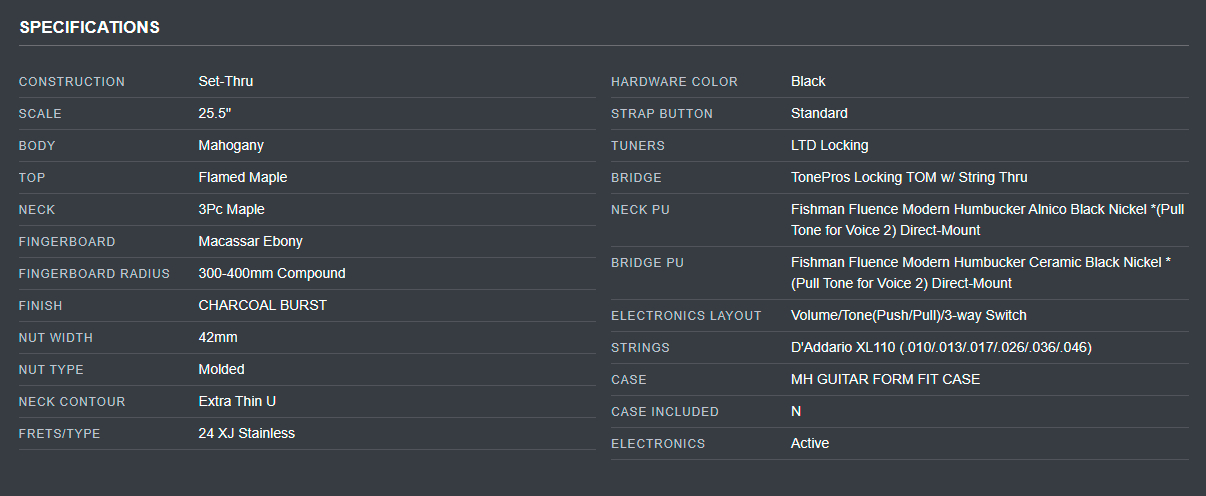1206x496 pixels.
Task: Select the 42mm nut width value
Action: pyautogui.click(x=217, y=337)
